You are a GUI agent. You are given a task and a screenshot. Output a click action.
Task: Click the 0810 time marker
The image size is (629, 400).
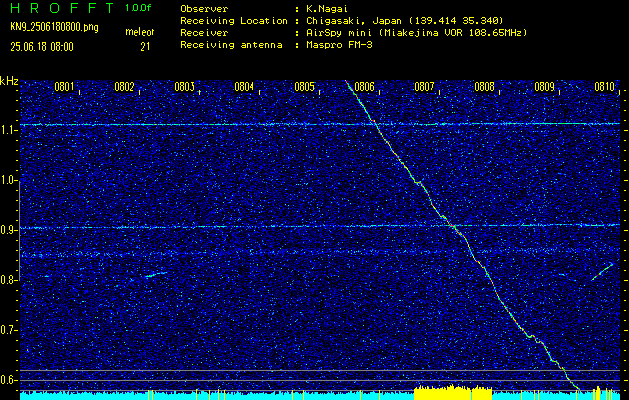[605, 87]
